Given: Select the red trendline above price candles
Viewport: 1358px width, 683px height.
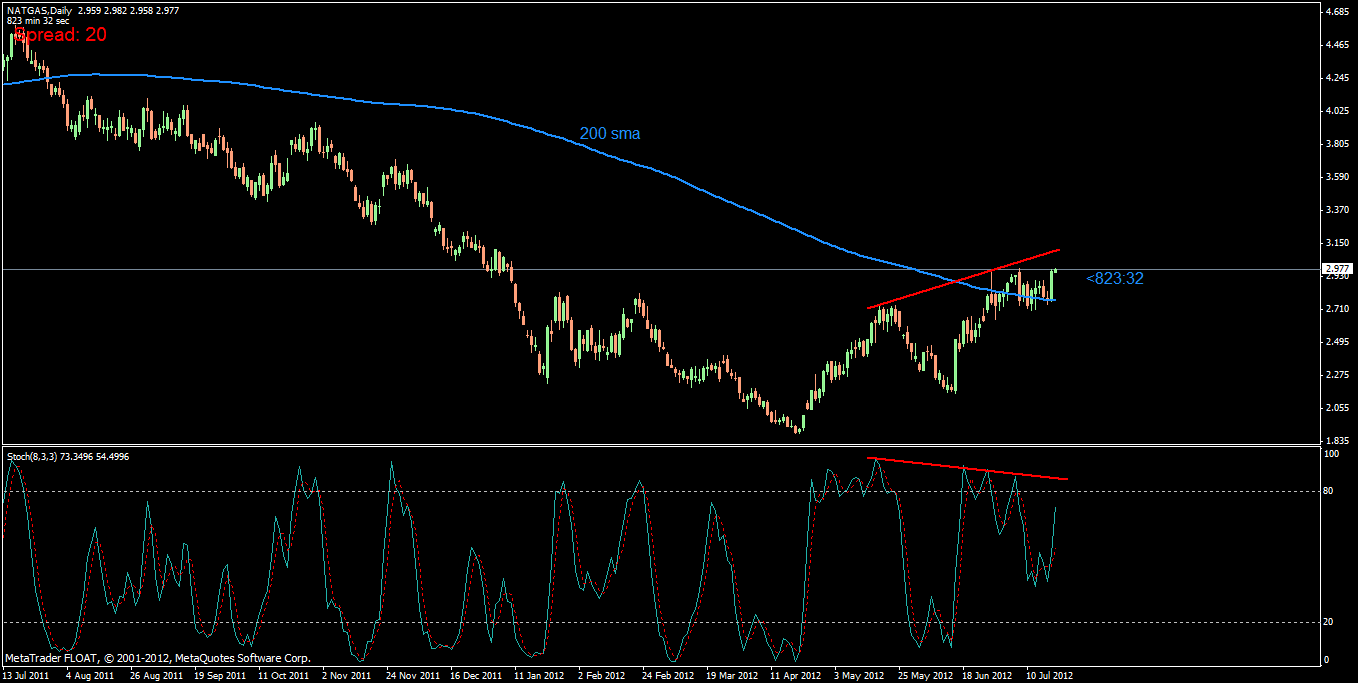Looking at the screenshot, I should coord(960,279).
